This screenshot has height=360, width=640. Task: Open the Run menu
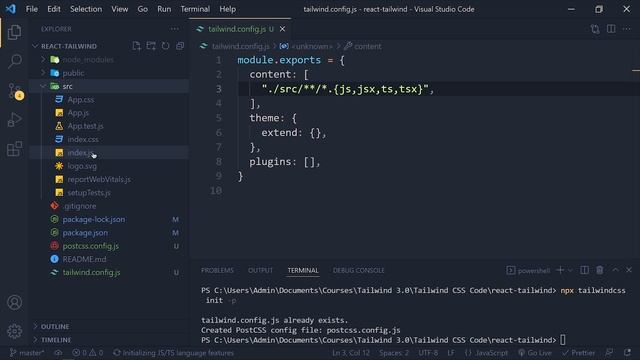click(x=164, y=9)
